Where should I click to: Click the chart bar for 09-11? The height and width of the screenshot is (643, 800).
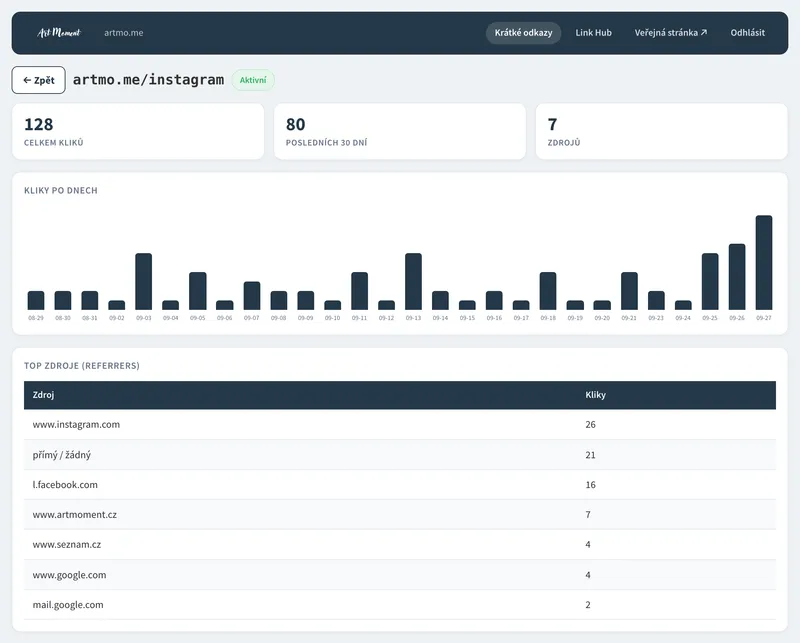(x=359, y=291)
